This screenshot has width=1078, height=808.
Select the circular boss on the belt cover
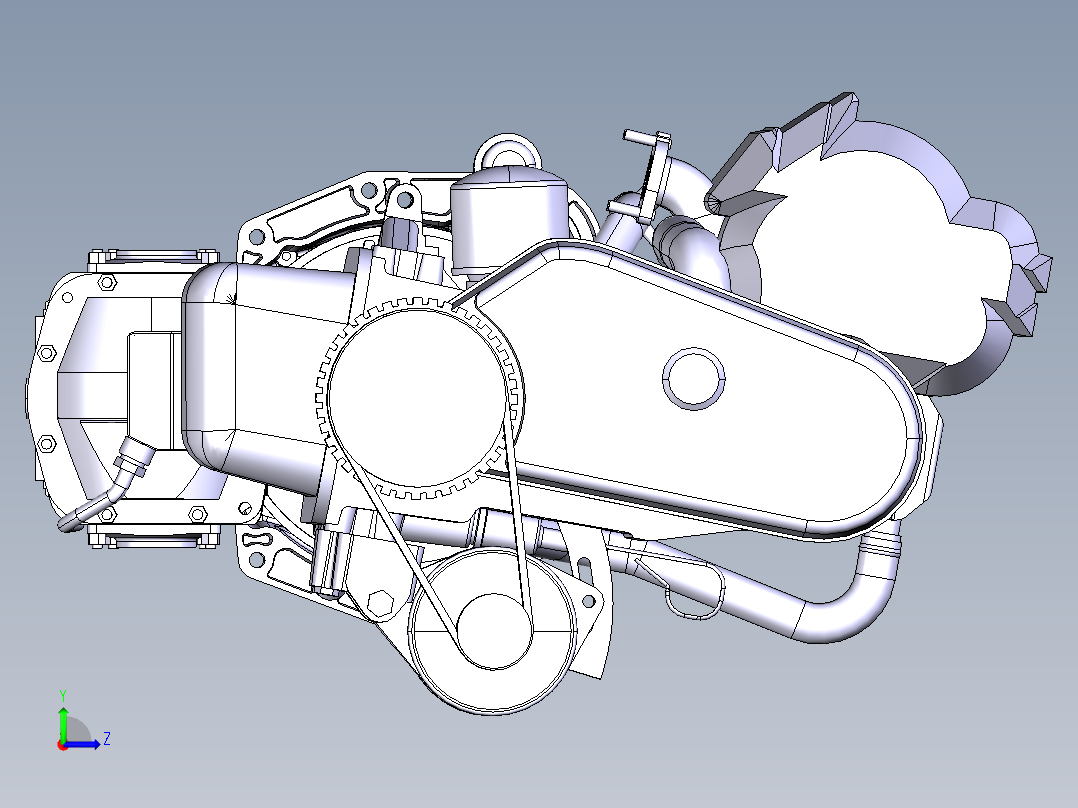694,379
